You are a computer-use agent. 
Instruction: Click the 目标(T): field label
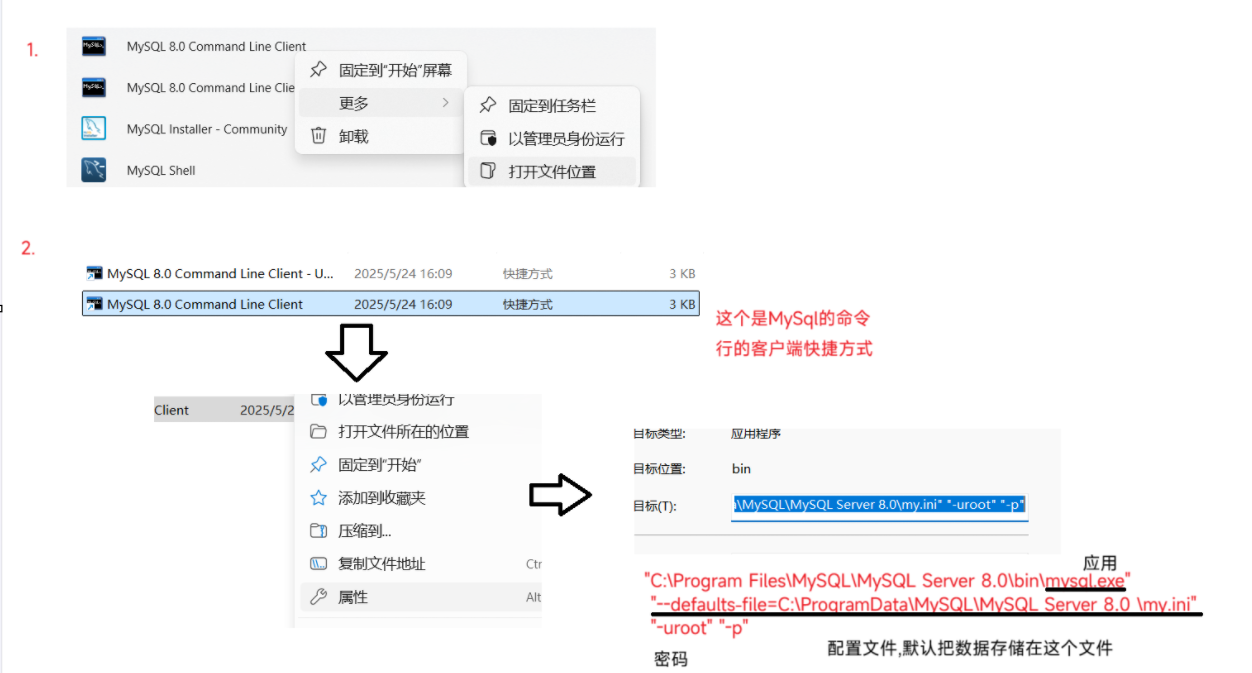655,506
